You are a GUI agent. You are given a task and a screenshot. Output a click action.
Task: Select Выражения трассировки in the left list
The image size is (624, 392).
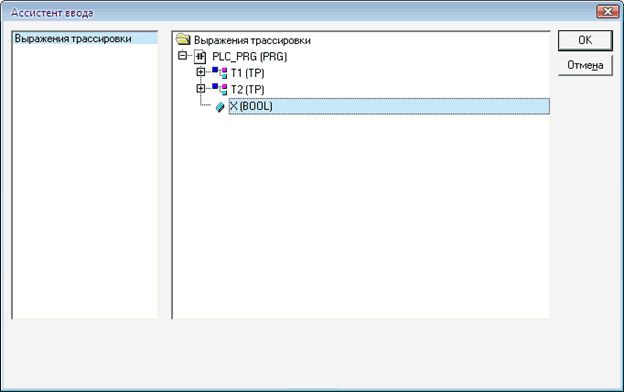coord(85,39)
